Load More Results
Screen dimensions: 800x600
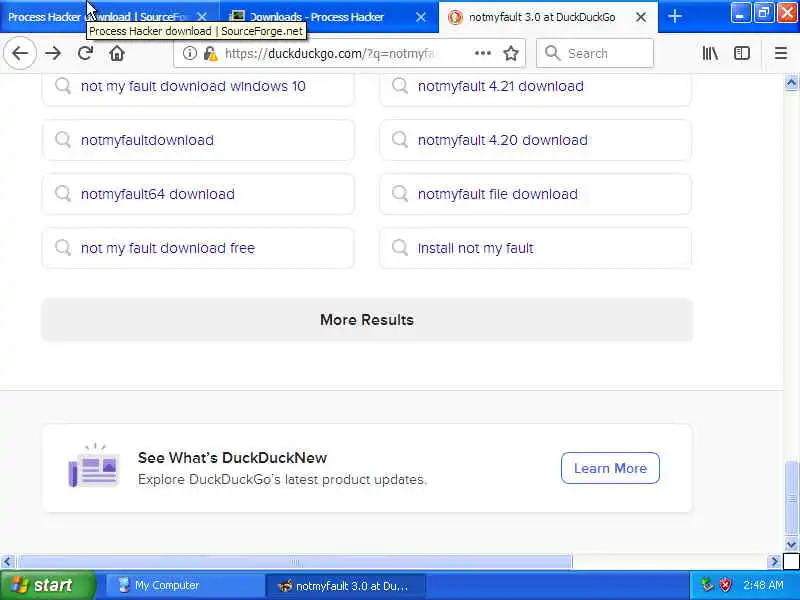point(367,320)
